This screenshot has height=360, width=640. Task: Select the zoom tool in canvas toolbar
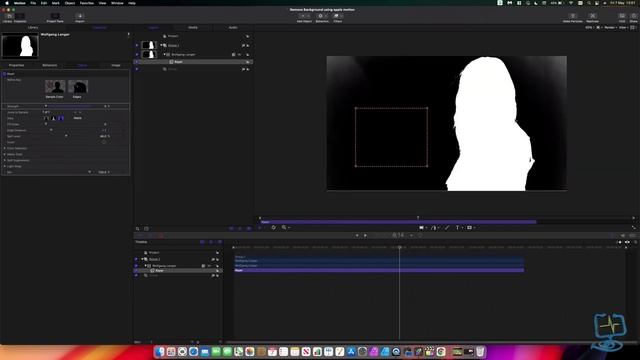(x=284, y=228)
